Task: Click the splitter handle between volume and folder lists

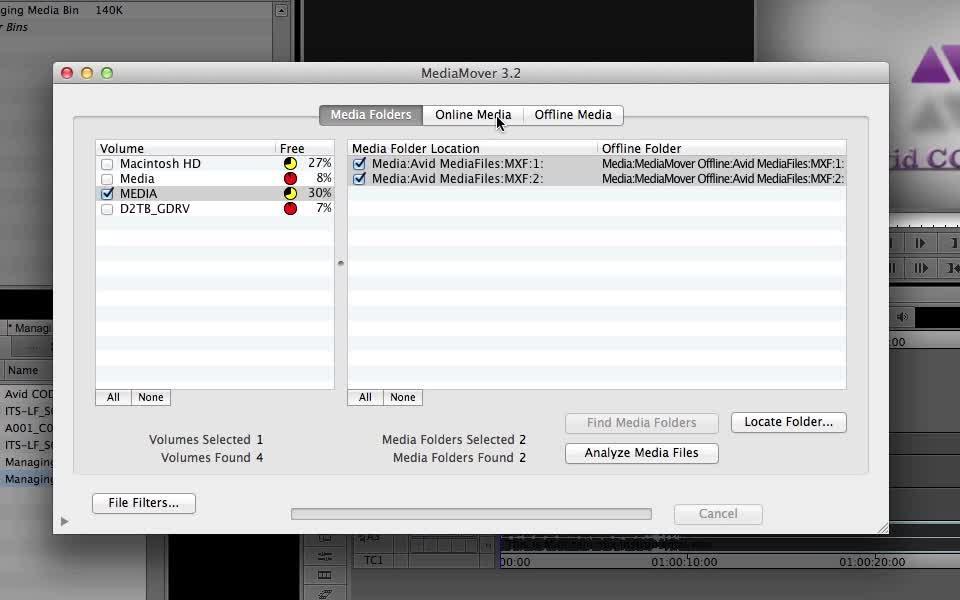Action: click(341, 263)
